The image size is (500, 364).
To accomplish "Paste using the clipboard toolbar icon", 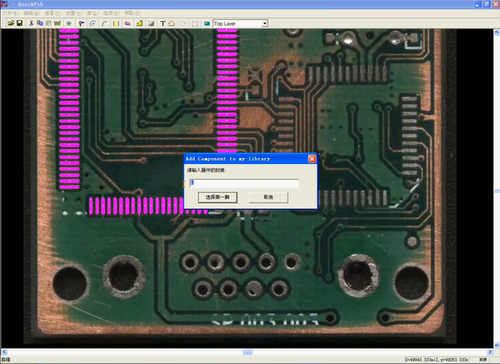I will (49, 23).
